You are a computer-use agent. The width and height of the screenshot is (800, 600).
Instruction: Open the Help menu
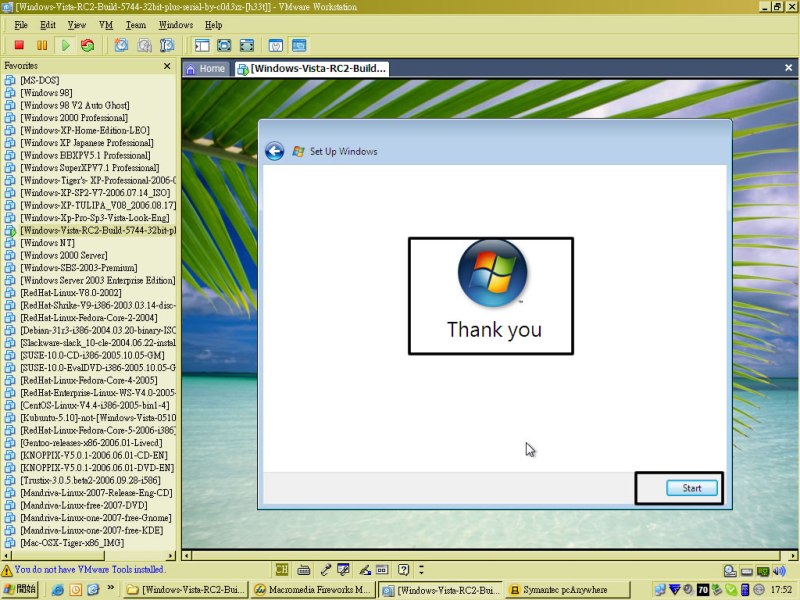tap(213, 25)
